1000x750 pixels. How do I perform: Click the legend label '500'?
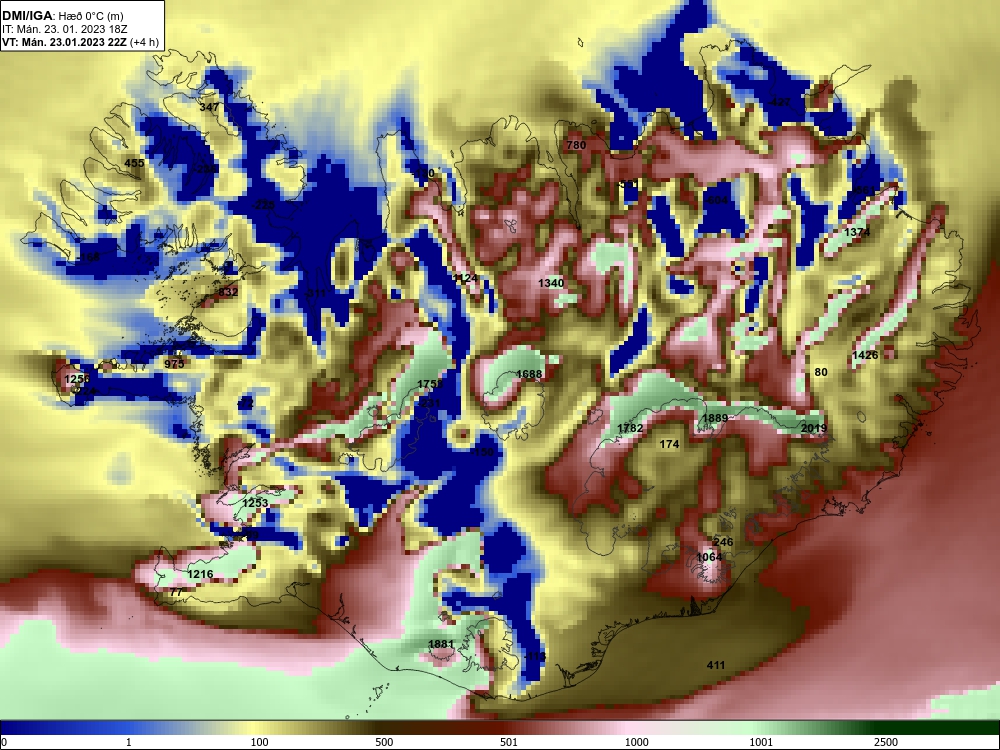pyautogui.click(x=384, y=742)
